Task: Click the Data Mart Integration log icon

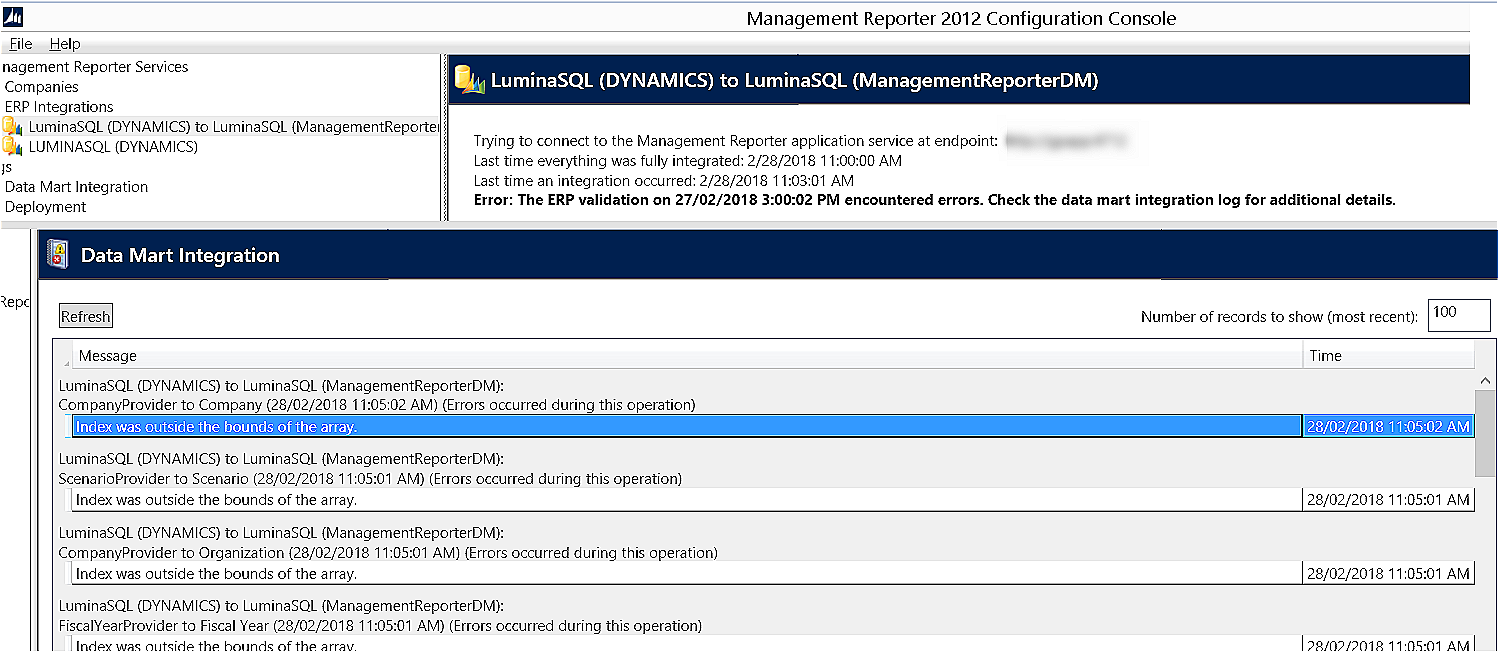Action: (57, 255)
